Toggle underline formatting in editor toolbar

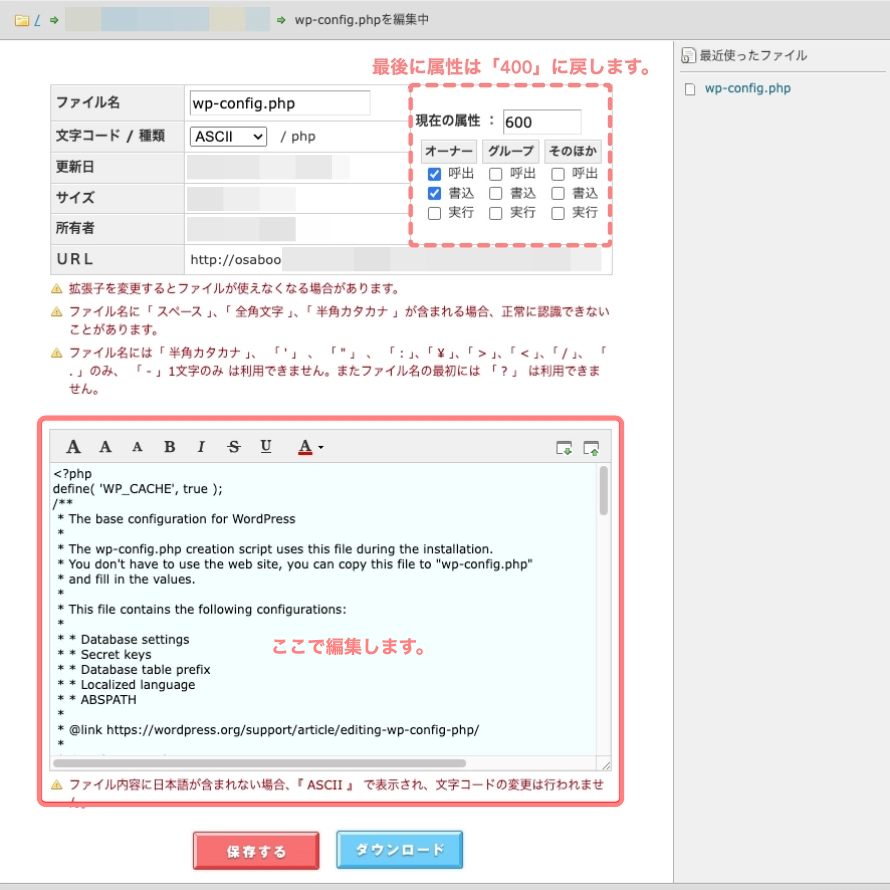265,446
